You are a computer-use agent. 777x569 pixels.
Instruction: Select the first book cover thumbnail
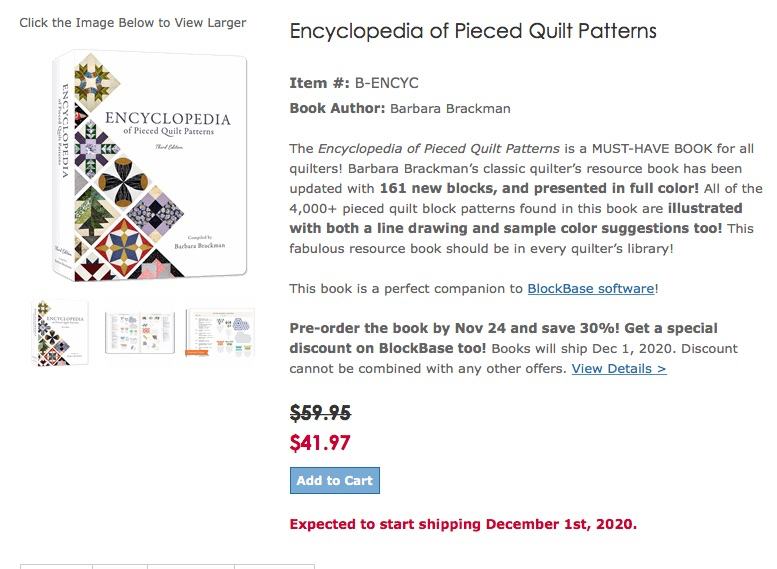[60, 333]
